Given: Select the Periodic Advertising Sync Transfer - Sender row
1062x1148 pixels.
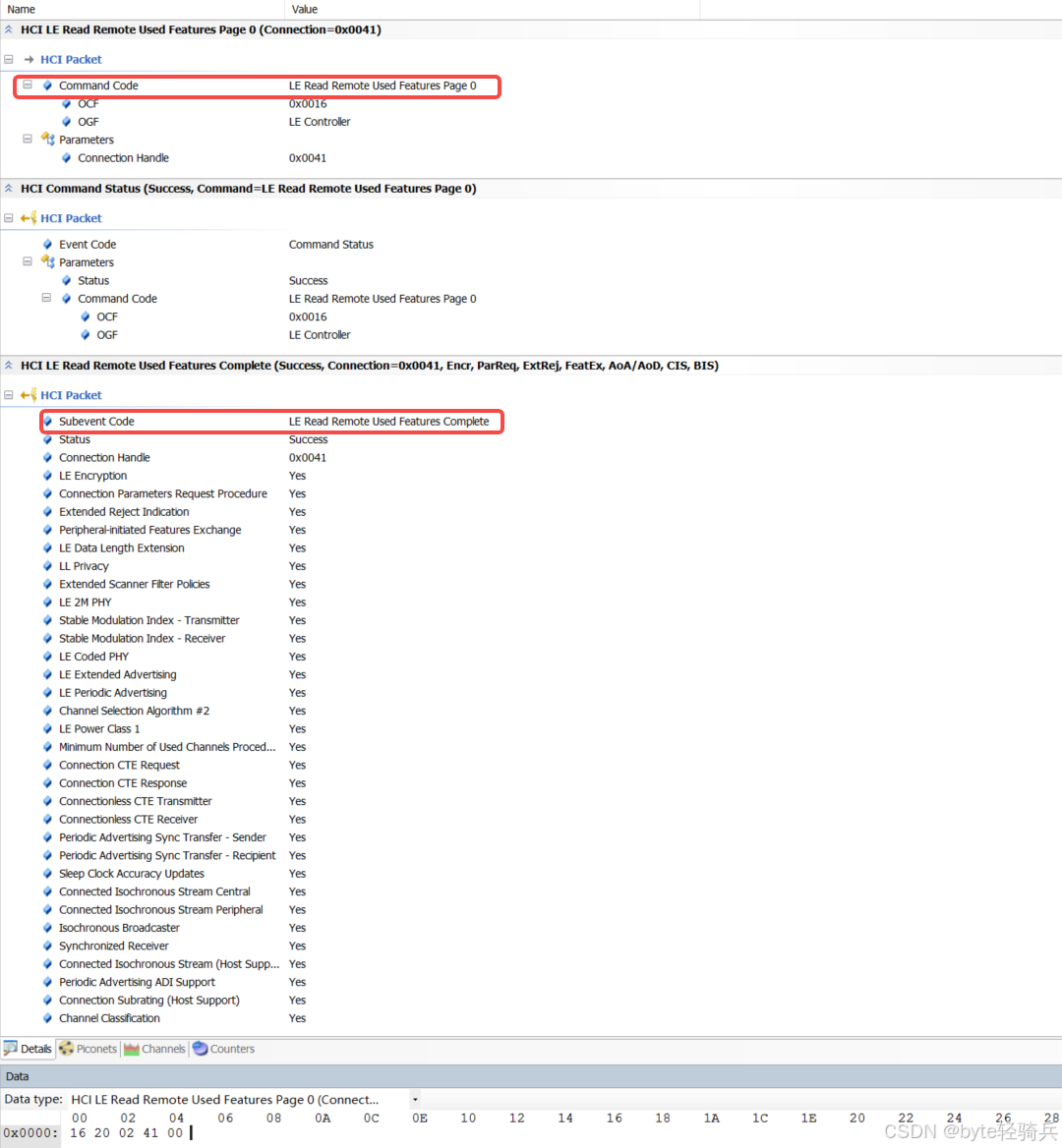Looking at the screenshot, I should [174, 837].
